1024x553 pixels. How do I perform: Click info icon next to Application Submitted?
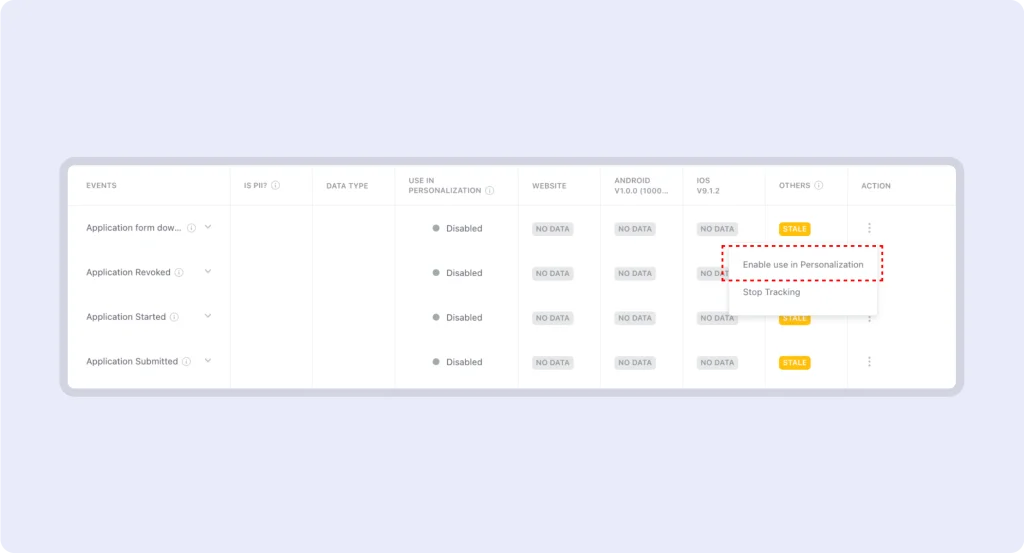186,362
